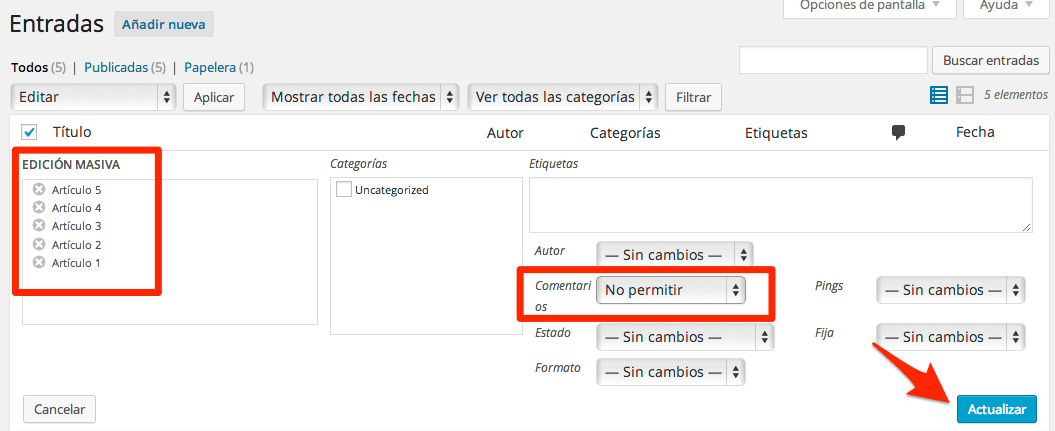Click Buscar entradas button
This screenshot has height=431, width=1055.
click(x=991, y=61)
